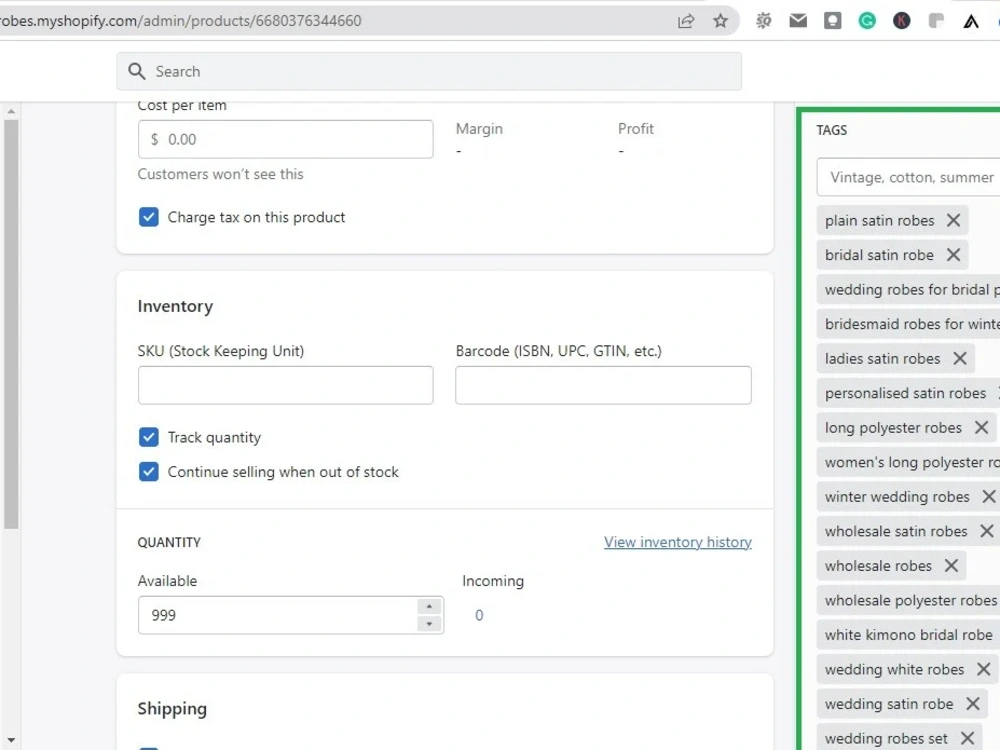Screen dimensions: 1000x750
Task: Click the Margin label
Action: pyautogui.click(x=479, y=129)
